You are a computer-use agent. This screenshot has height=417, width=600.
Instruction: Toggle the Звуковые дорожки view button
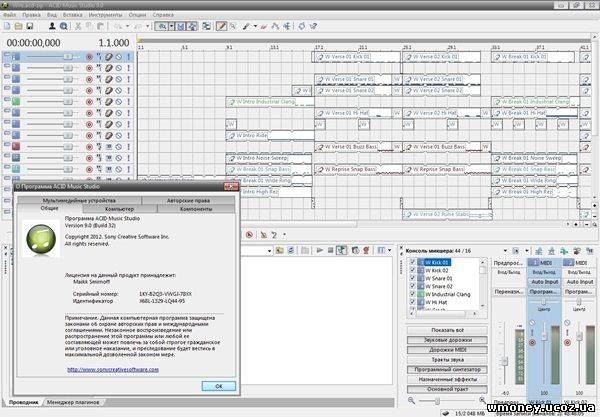tap(447, 340)
